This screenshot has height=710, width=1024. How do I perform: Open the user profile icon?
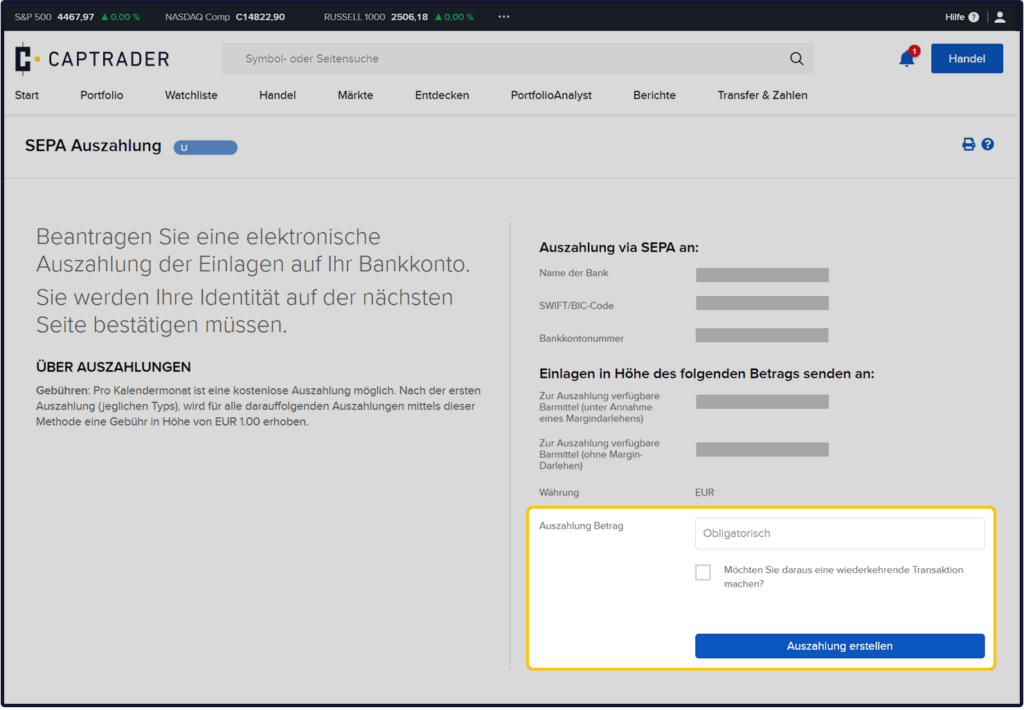999,17
